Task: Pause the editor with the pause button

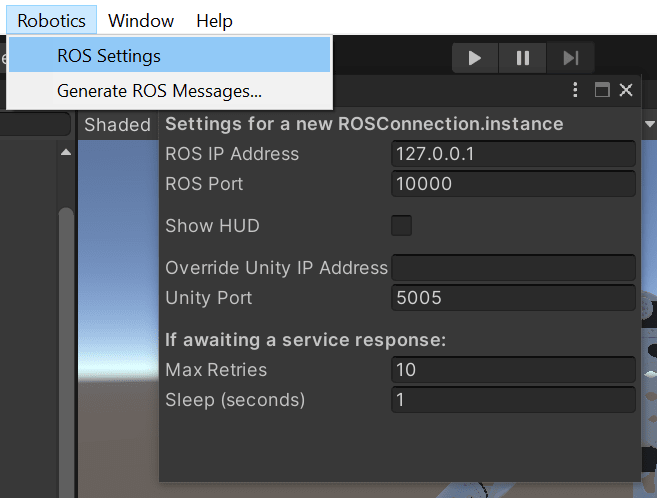Action: click(522, 58)
